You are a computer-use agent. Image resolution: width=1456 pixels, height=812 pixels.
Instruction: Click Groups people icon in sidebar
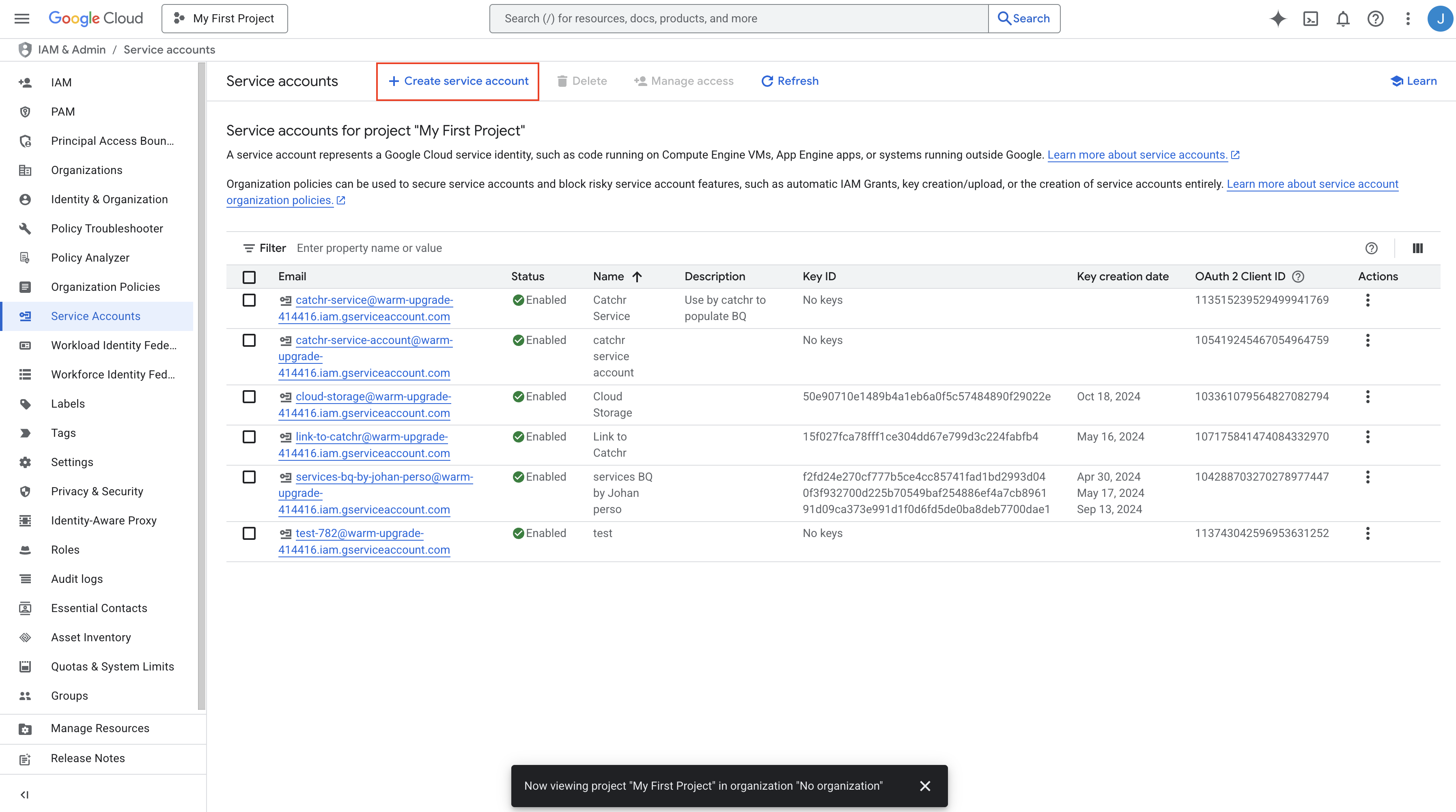coord(25,696)
